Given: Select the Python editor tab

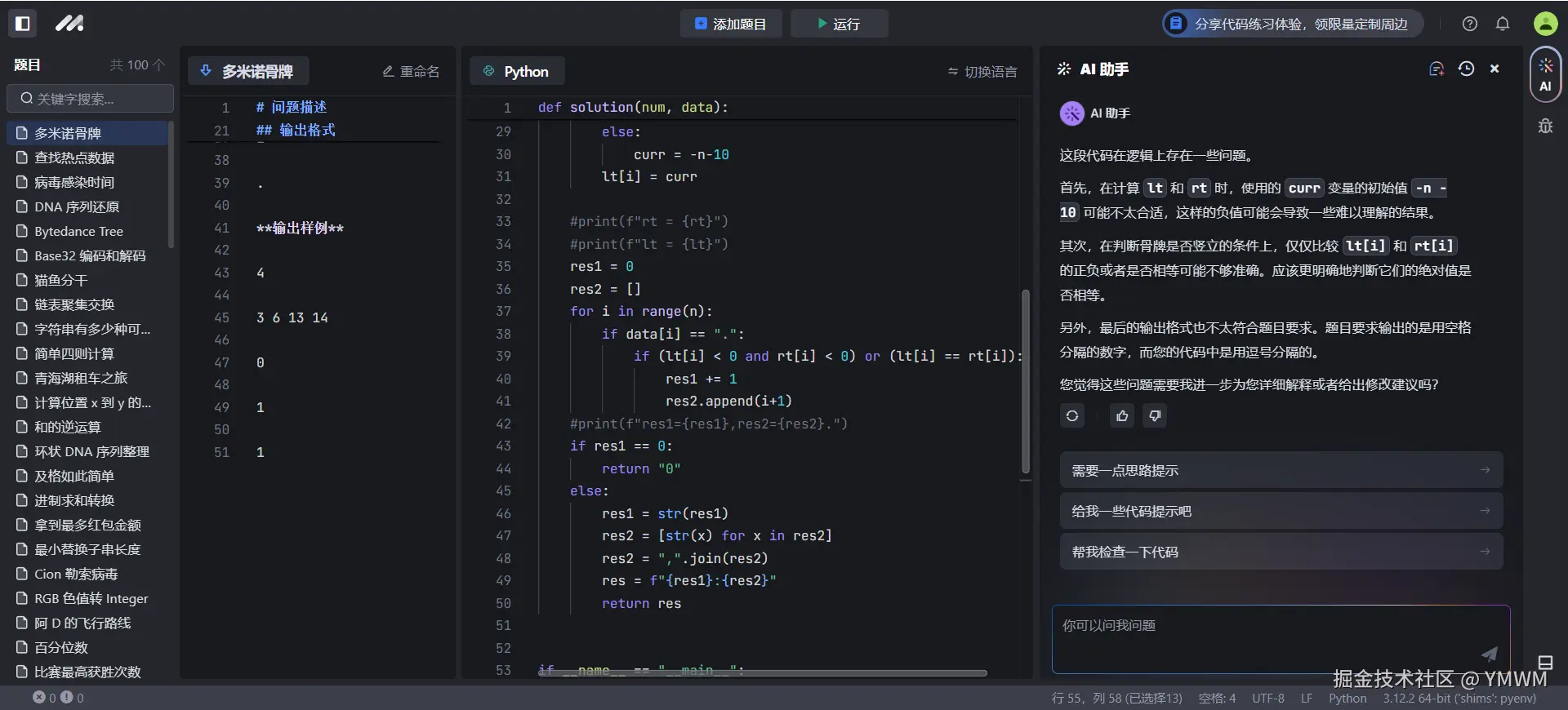Looking at the screenshot, I should pos(517,72).
